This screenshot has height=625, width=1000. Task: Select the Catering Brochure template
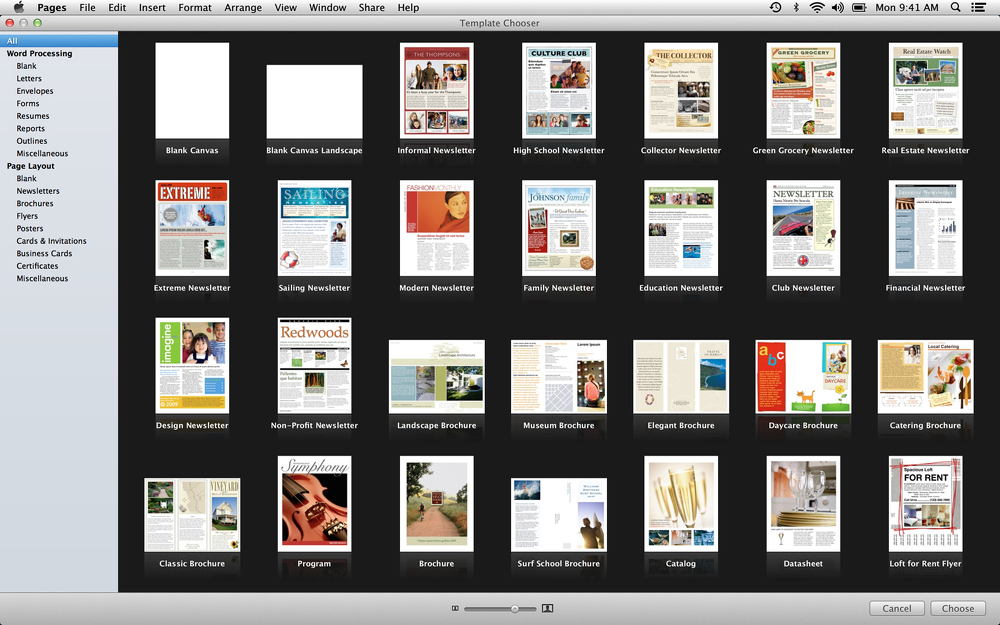pos(925,376)
